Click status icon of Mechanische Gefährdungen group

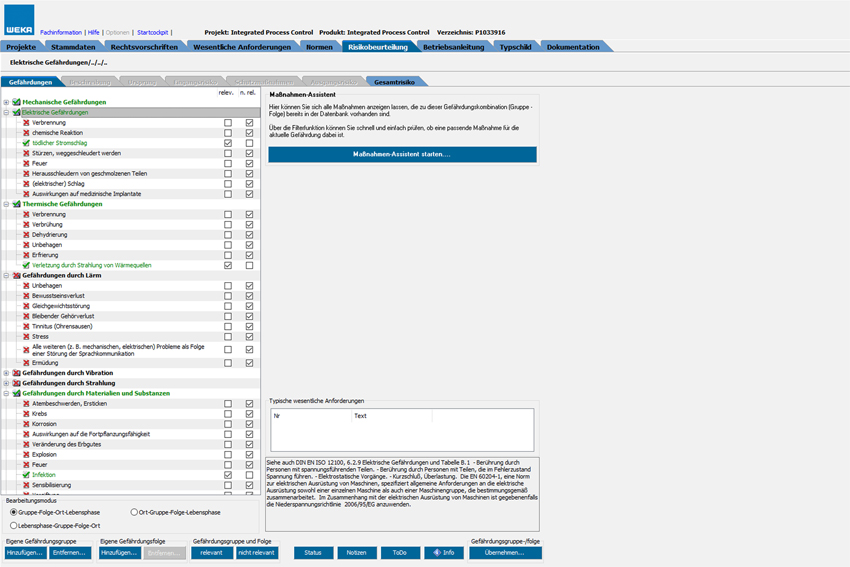coord(16,102)
